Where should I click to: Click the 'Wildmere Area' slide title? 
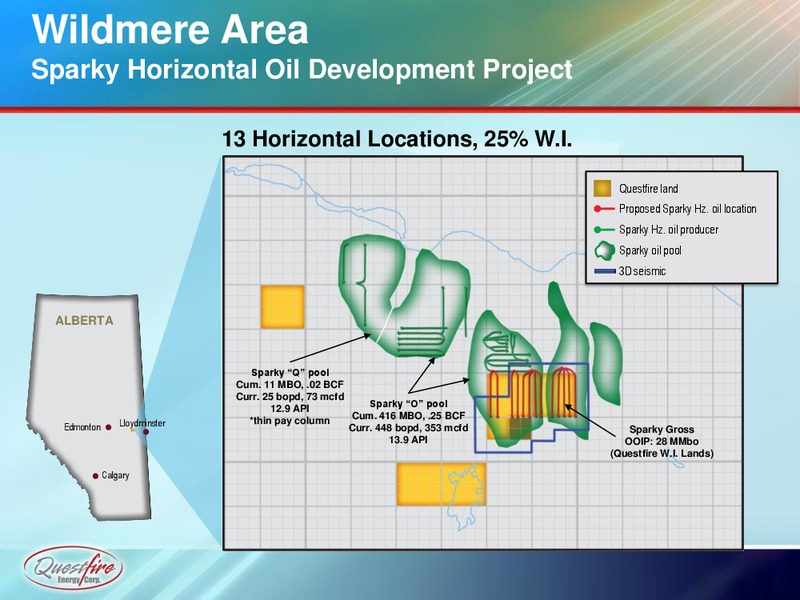pos(170,30)
